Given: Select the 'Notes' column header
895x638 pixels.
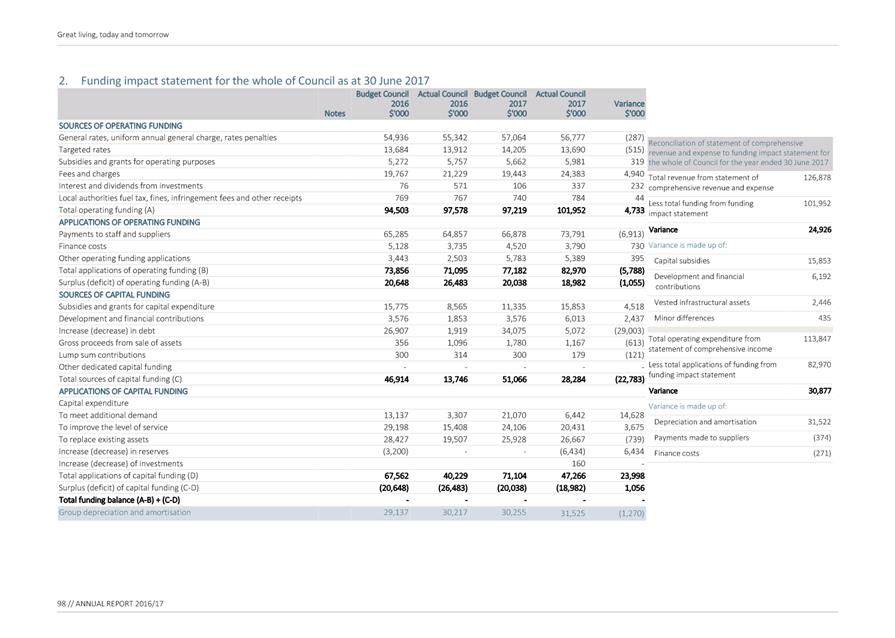Looking at the screenshot, I should (335, 114).
